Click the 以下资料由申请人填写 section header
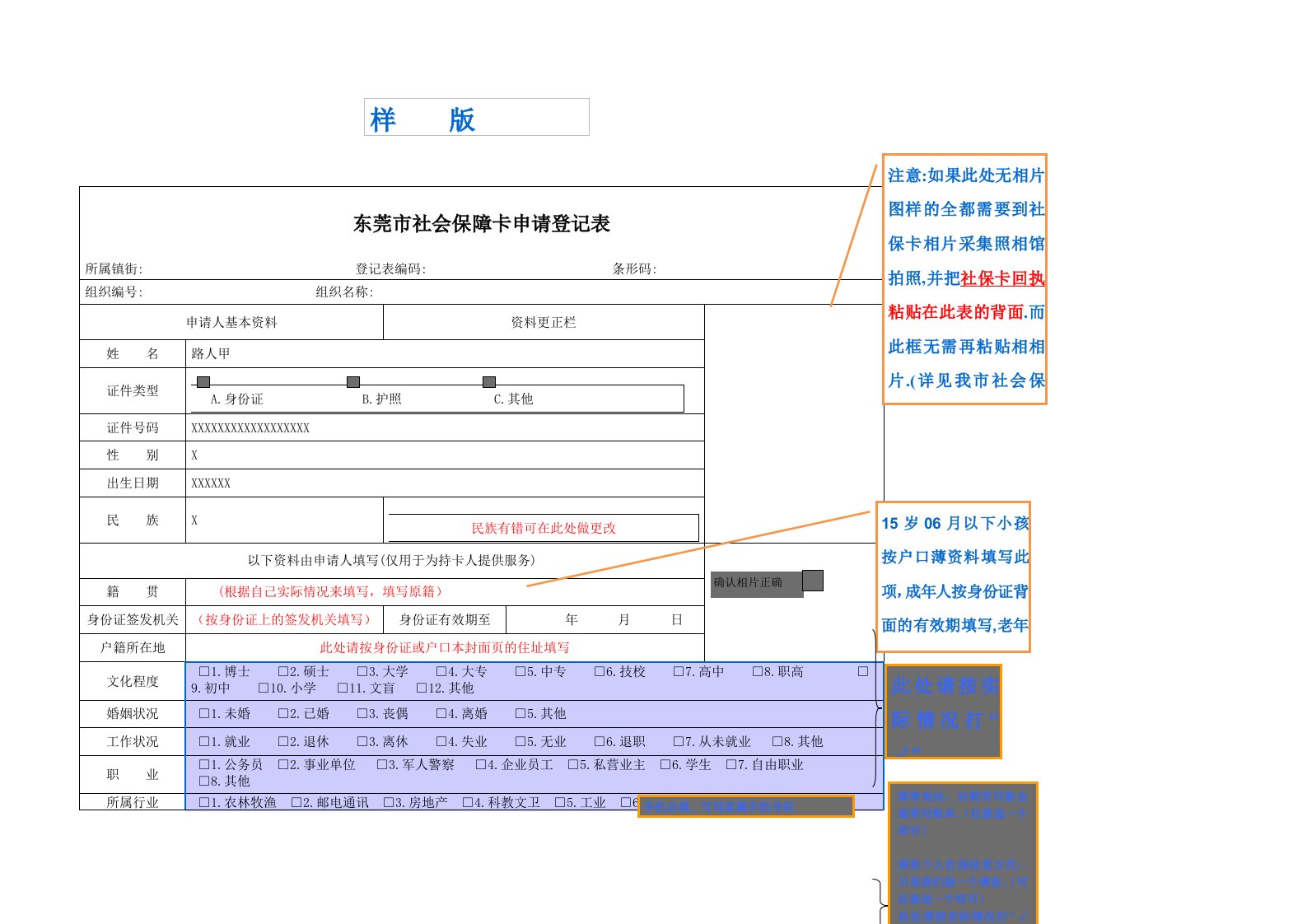 pyautogui.click(x=391, y=561)
